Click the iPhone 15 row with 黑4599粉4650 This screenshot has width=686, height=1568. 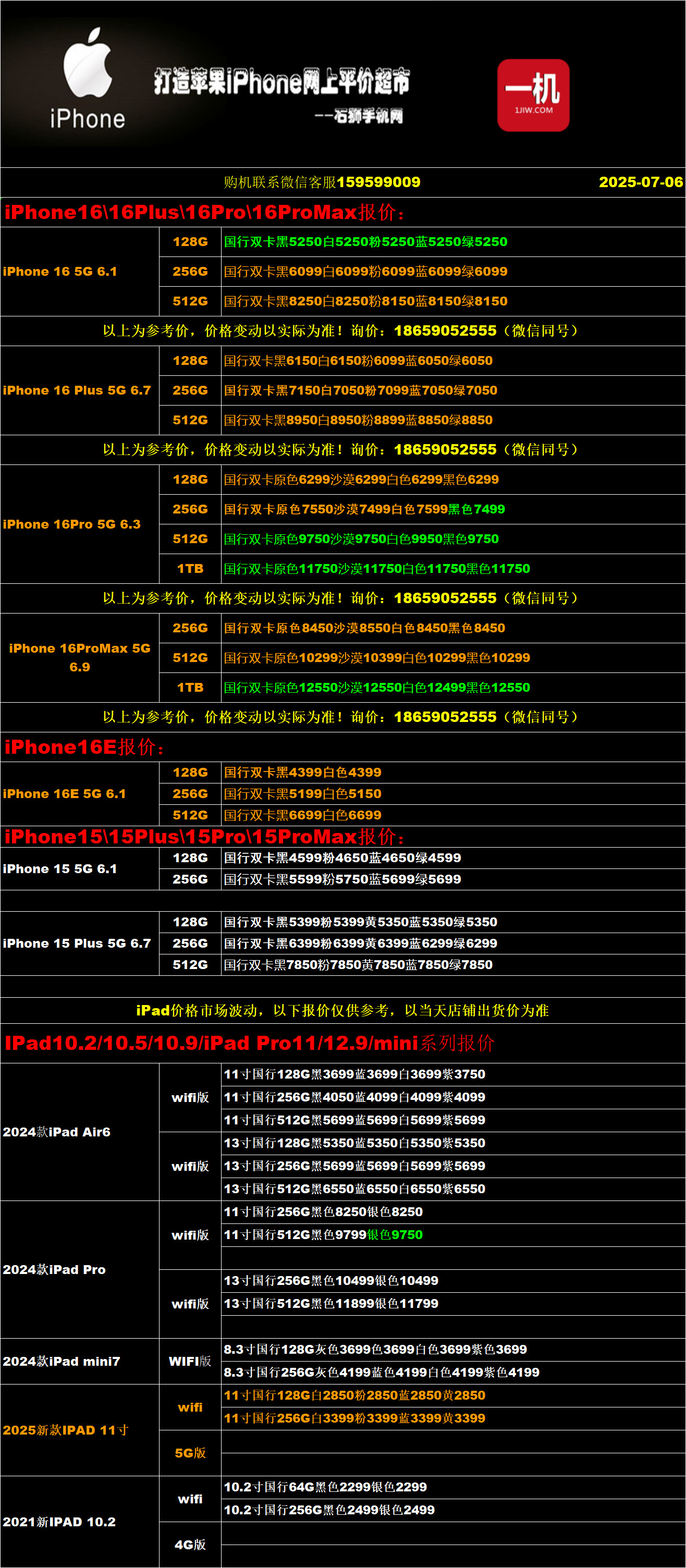[454, 857]
